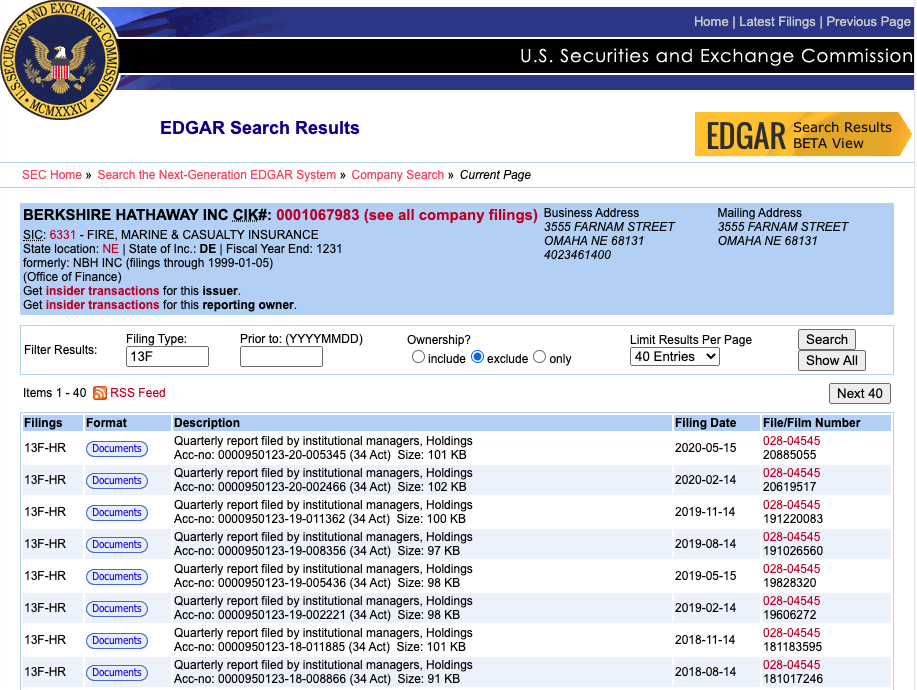Click the Filing Type input field

(x=167, y=357)
